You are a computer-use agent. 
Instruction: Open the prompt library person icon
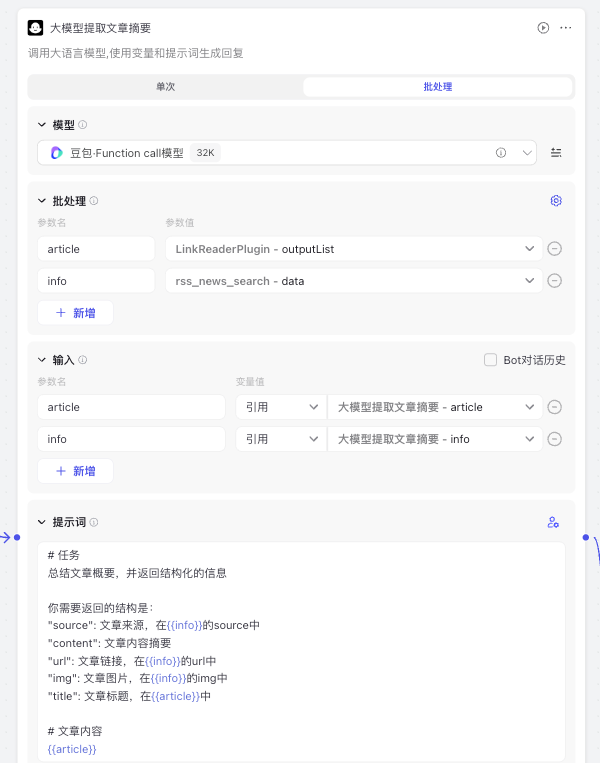[x=553, y=522]
